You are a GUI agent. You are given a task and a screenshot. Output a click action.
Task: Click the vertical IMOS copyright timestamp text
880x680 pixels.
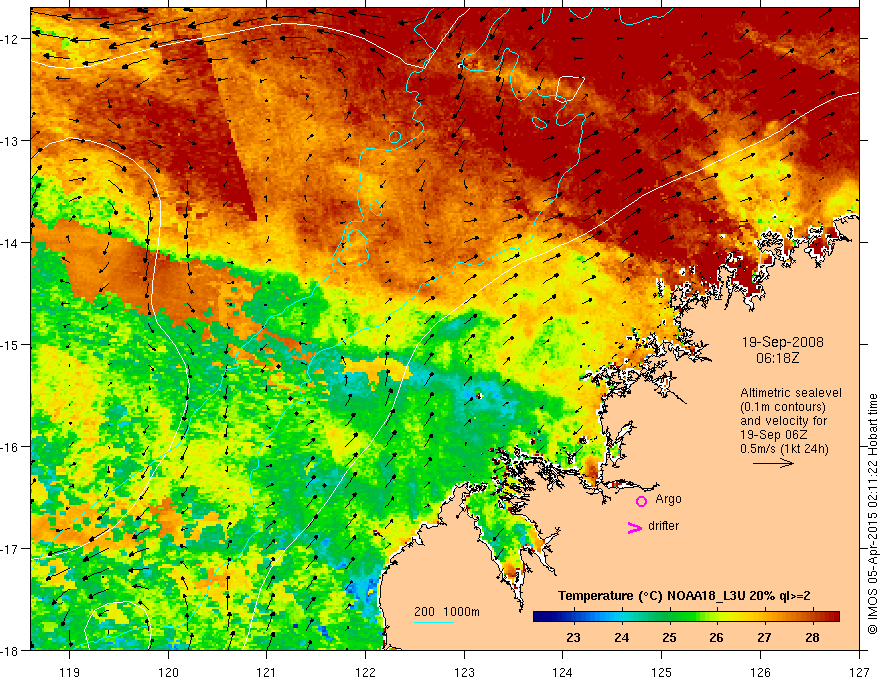(872, 513)
